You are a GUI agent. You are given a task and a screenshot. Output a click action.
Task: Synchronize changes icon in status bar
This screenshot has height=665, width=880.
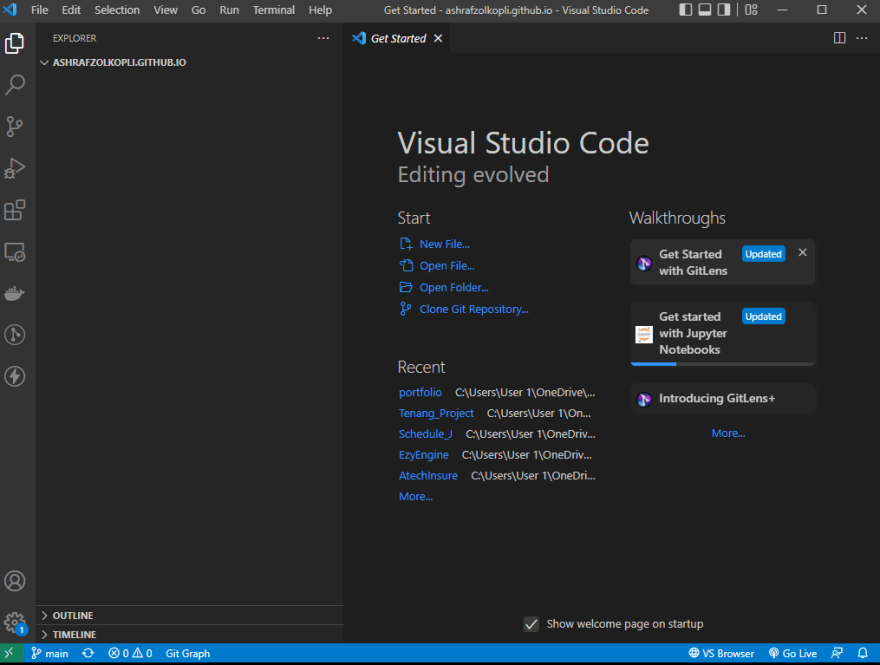tap(88, 653)
